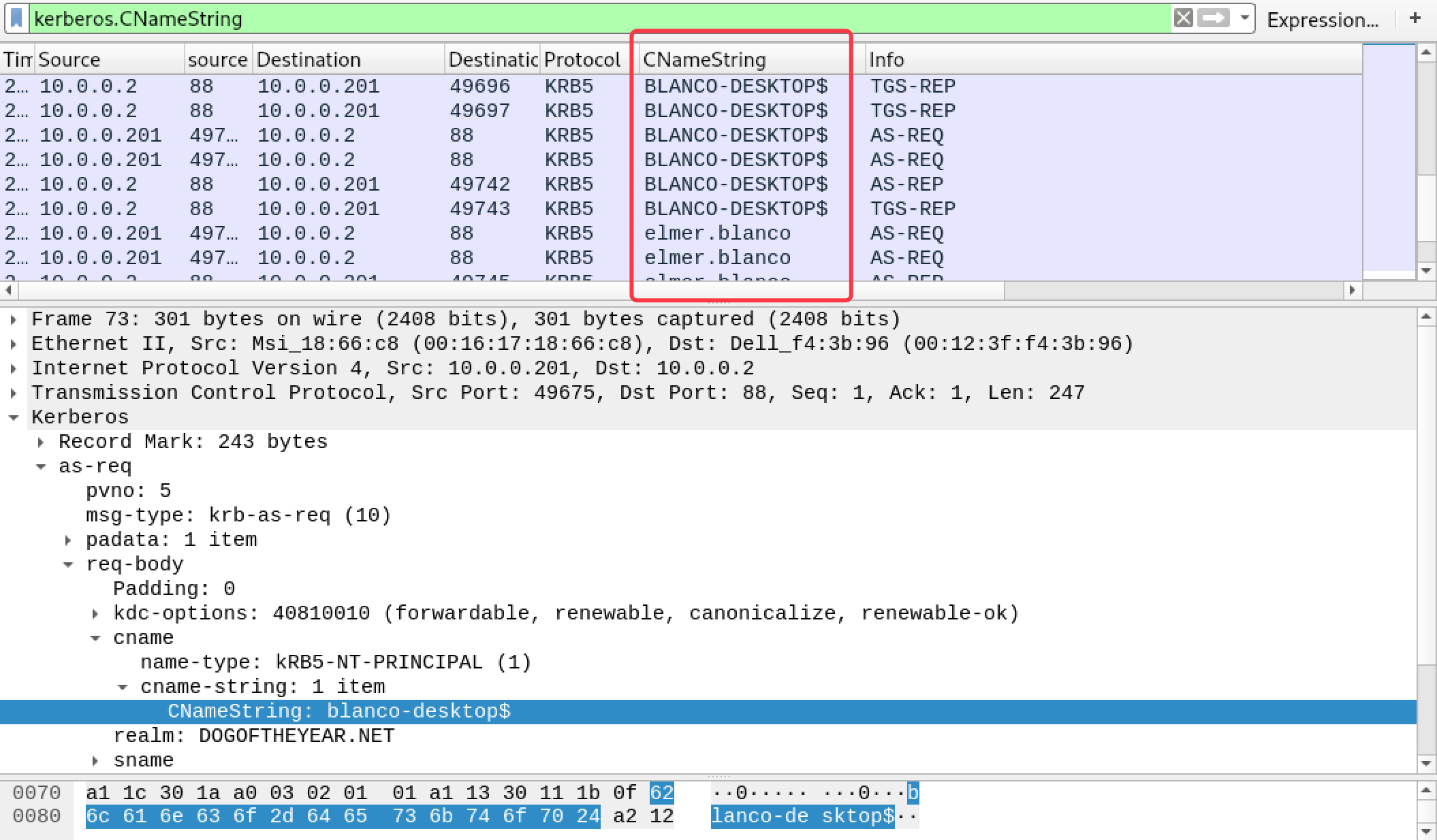Click the filter bookmark icon
The image size is (1437, 840).
[x=17, y=18]
